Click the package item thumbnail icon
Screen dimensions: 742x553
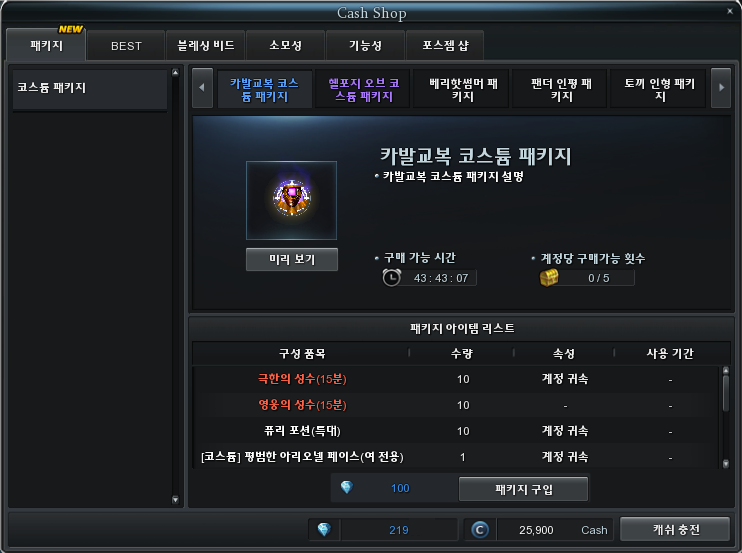(x=292, y=200)
